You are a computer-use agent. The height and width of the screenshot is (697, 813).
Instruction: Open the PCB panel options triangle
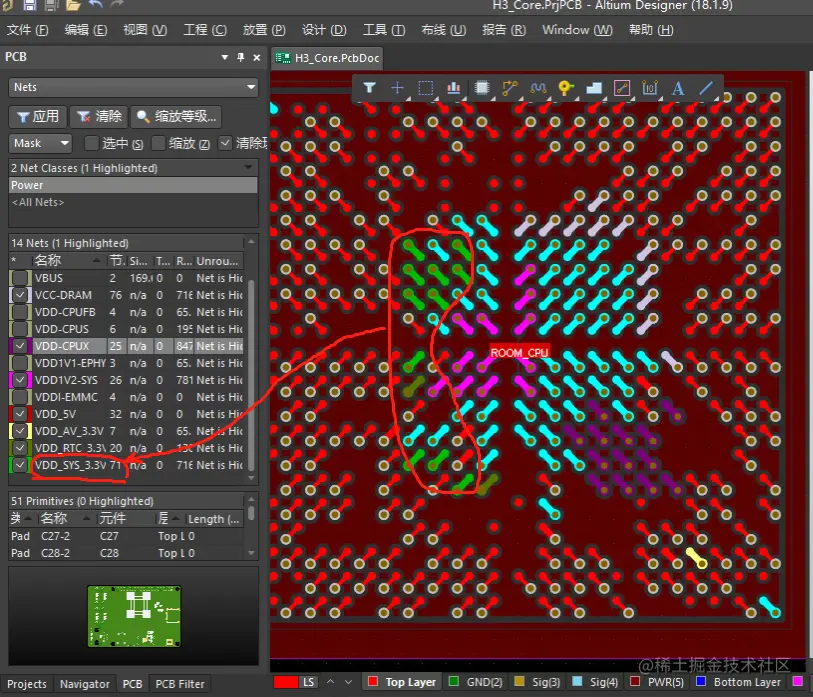225,57
